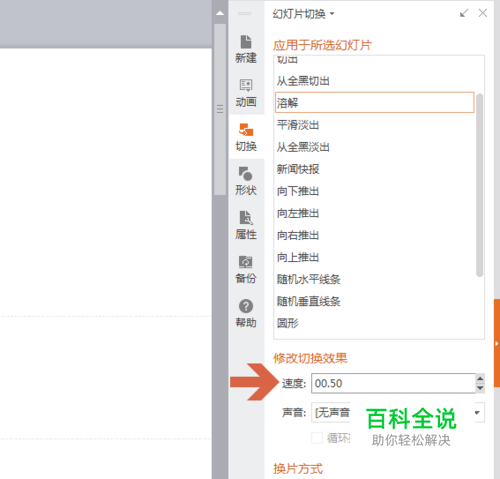
Task: Open the 声音 sound dropdown arrow
Action: pos(477,413)
